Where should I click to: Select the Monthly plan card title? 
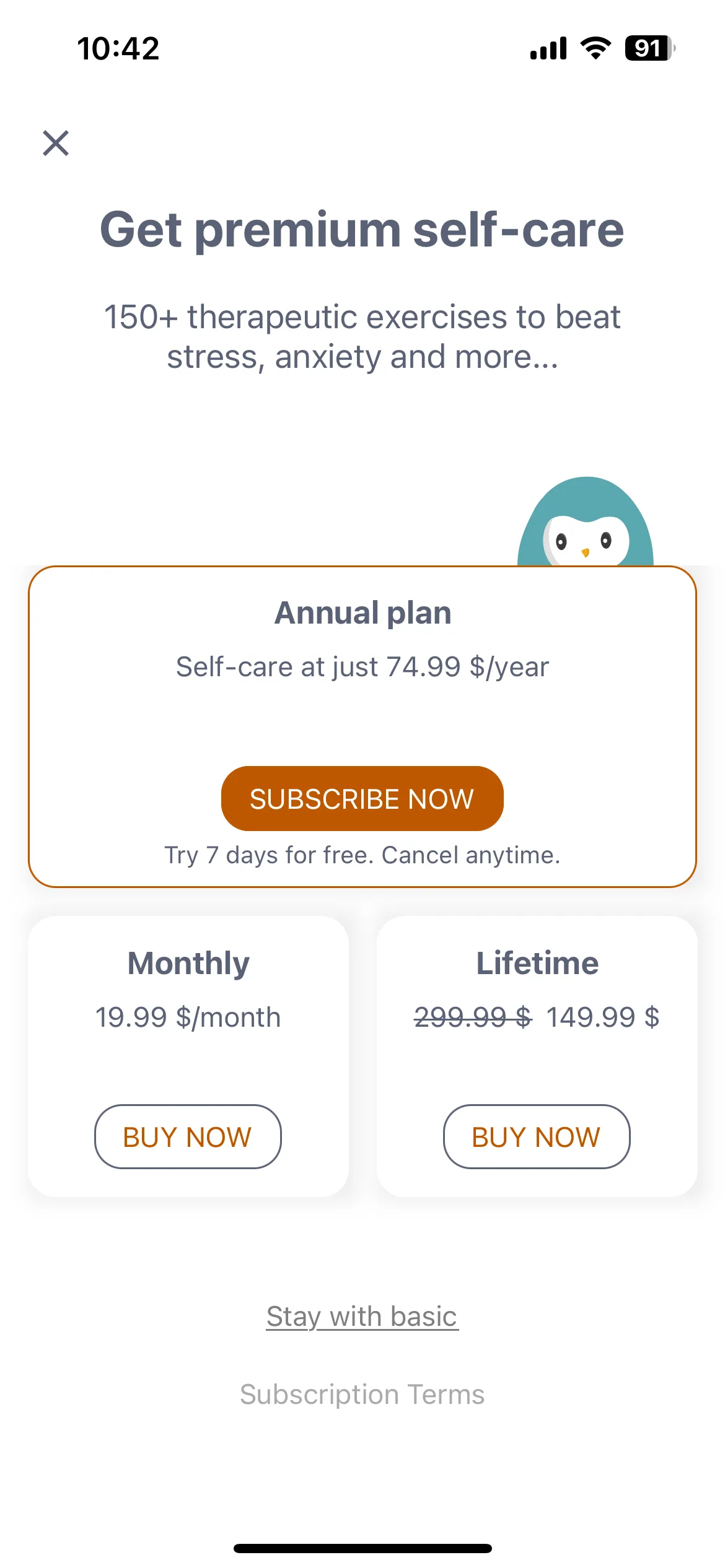point(188,963)
